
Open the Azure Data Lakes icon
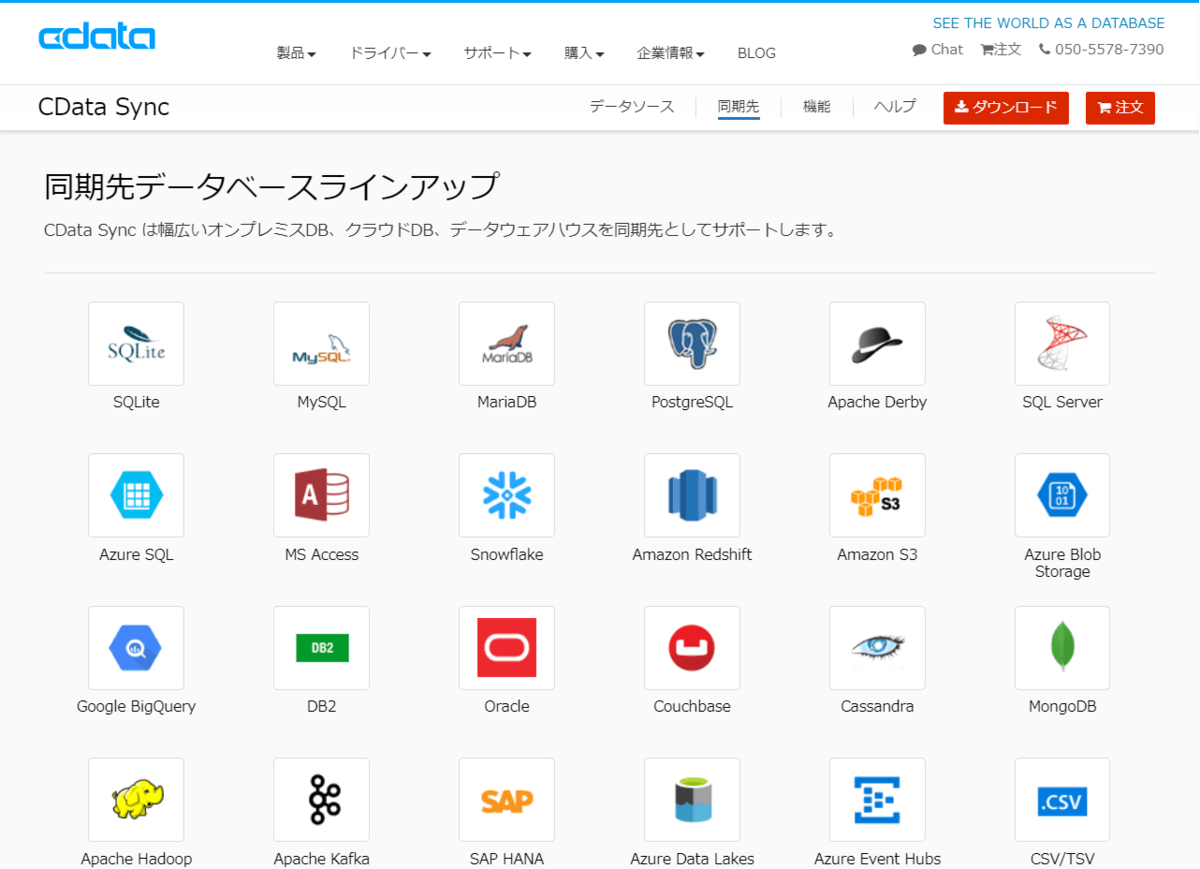click(x=692, y=799)
